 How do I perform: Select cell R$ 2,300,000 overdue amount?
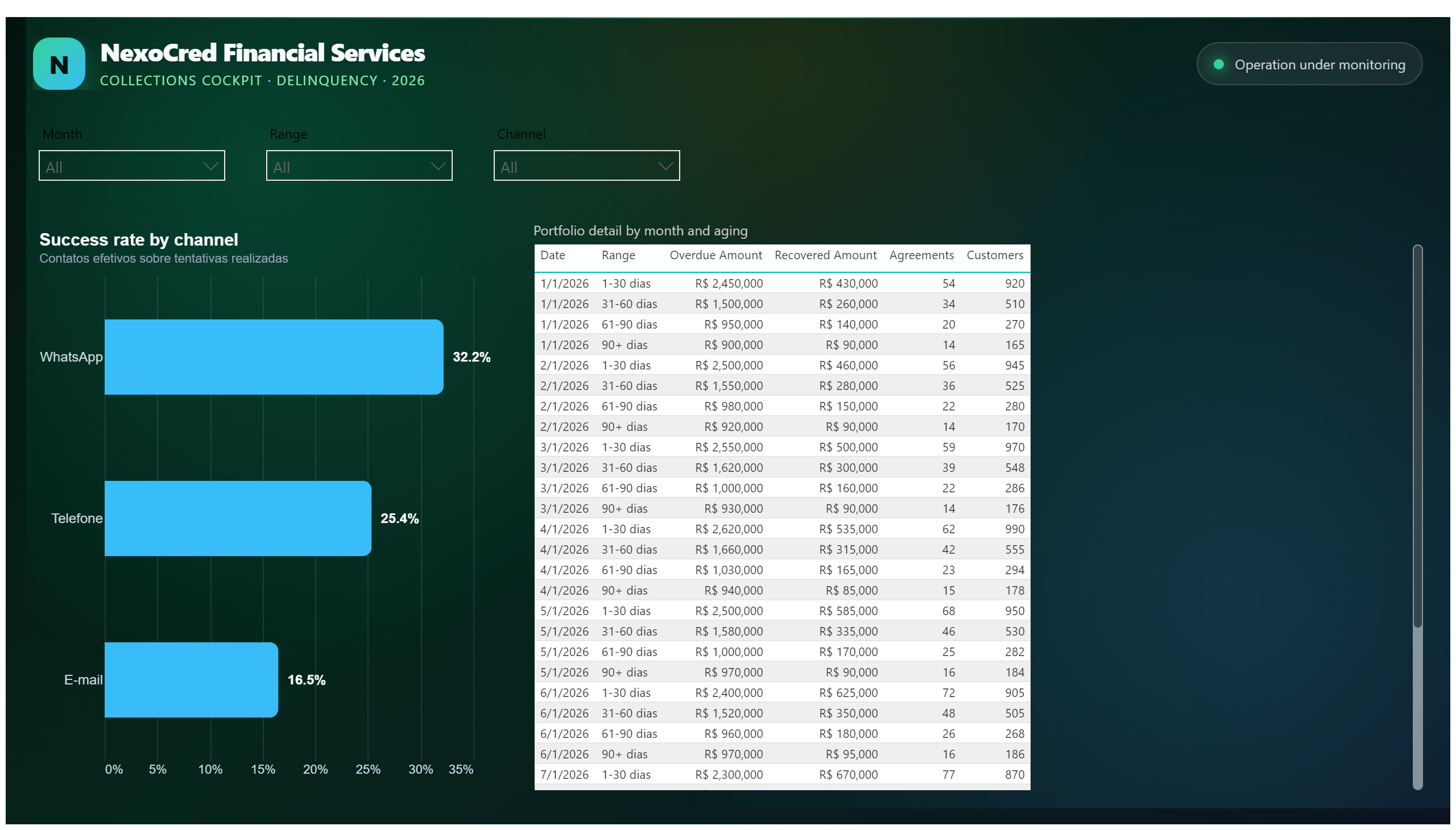[x=729, y=775]
